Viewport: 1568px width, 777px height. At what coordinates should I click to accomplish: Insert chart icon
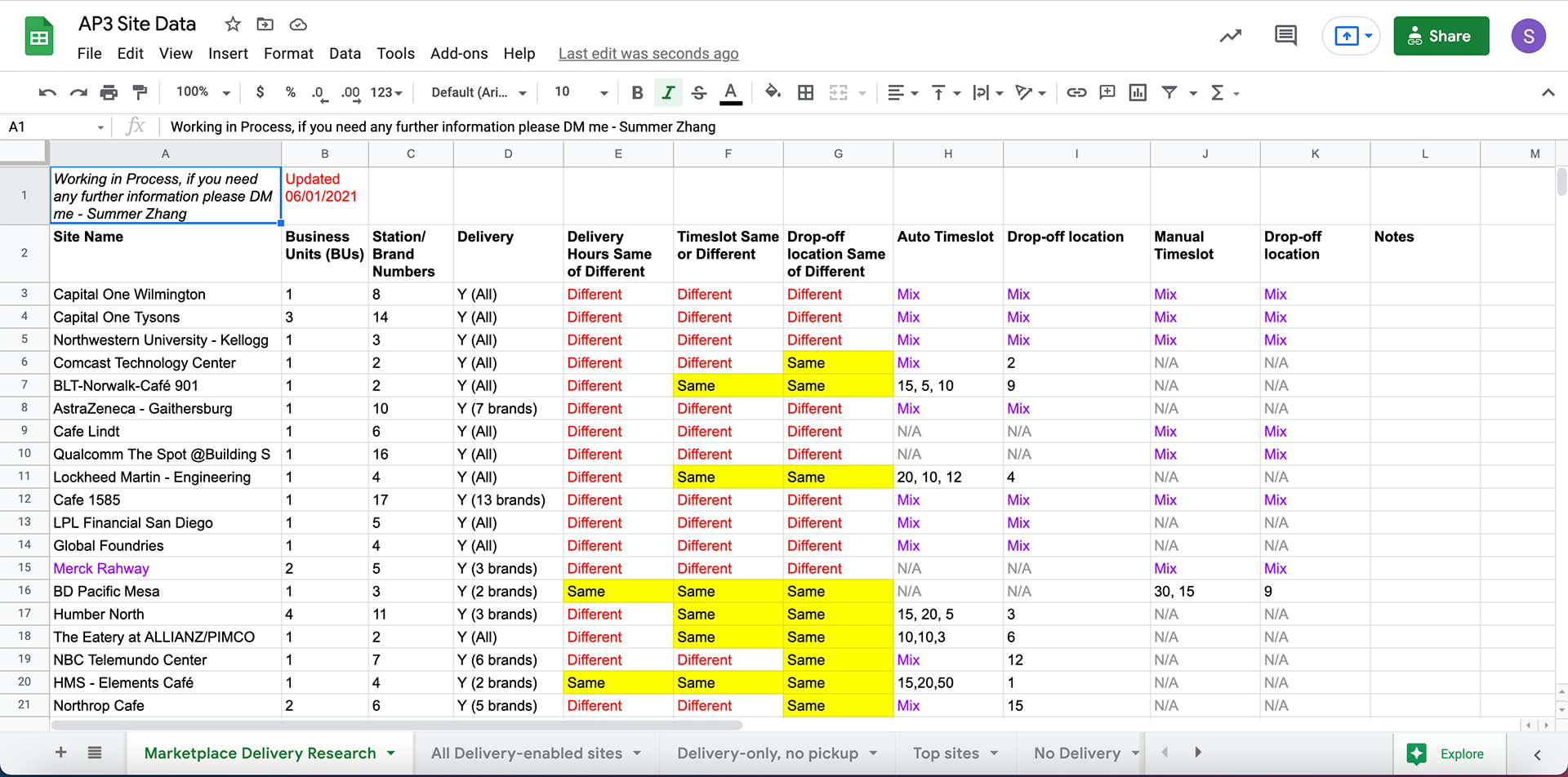[x=1138, y=92]
